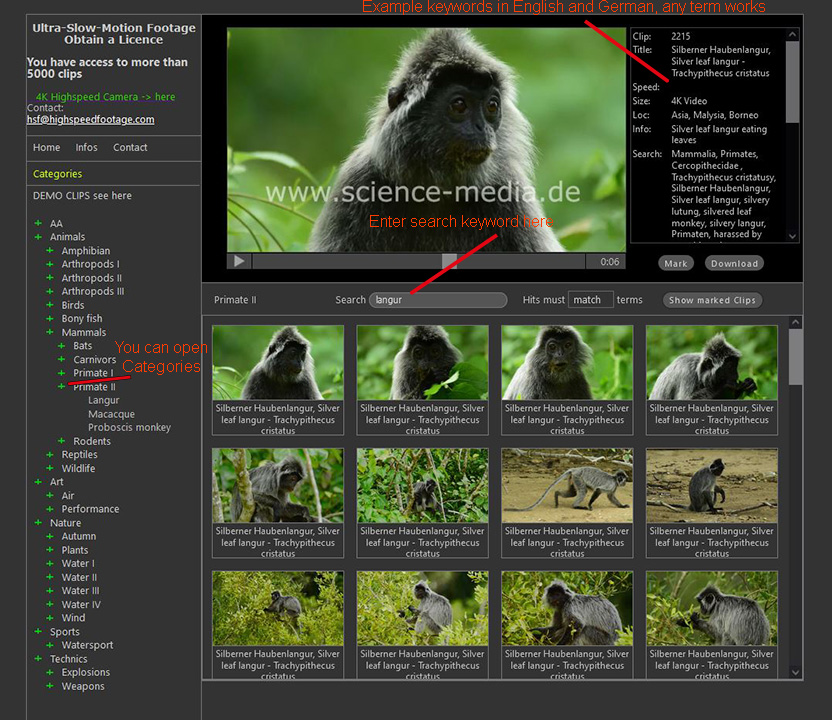Click the Hits must match field
Image resolution: width=832 pixels, height=720 pixels.
pyautogui.click(x=590, y=300)
